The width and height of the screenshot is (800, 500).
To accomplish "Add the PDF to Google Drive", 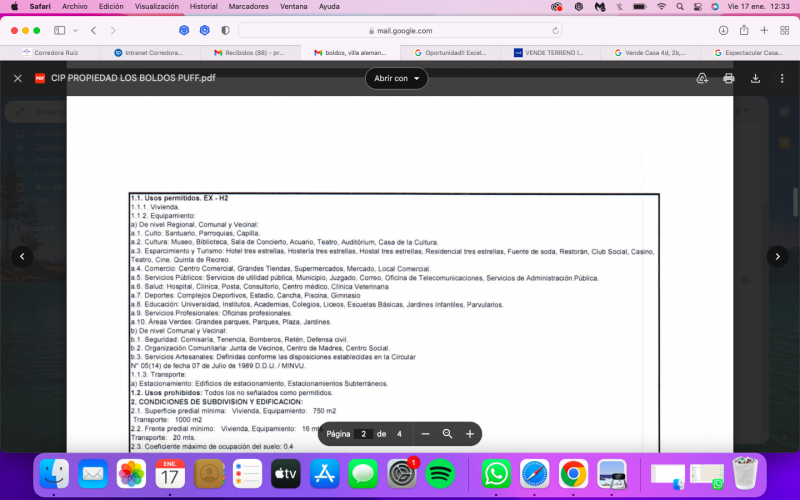I will [x=702, y=78].
